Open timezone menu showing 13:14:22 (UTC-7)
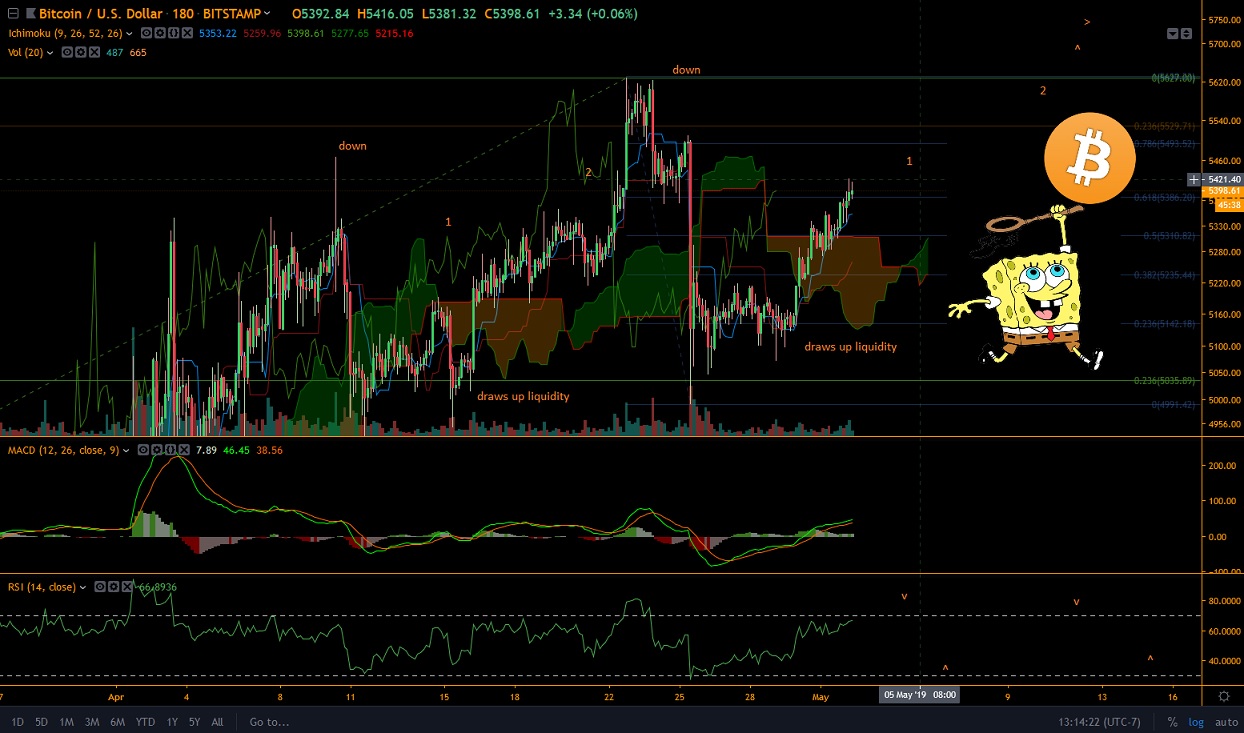Viewport: 1244px width, 733px height. pyautogui.click(x=1100, y=722)
